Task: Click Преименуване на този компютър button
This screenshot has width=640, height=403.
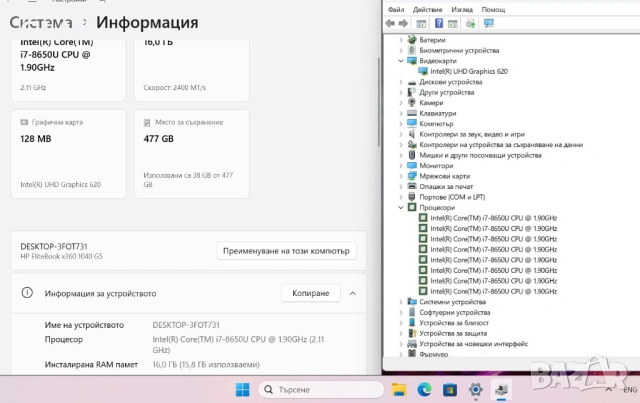Action: point(286,251)
